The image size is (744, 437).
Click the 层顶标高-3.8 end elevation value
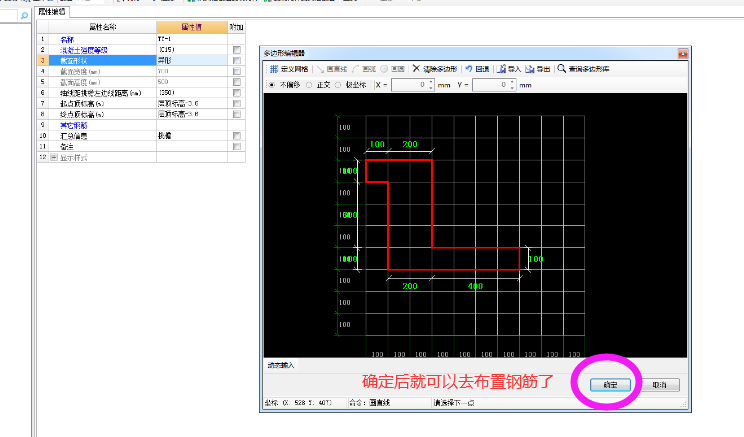coord(192,114)
